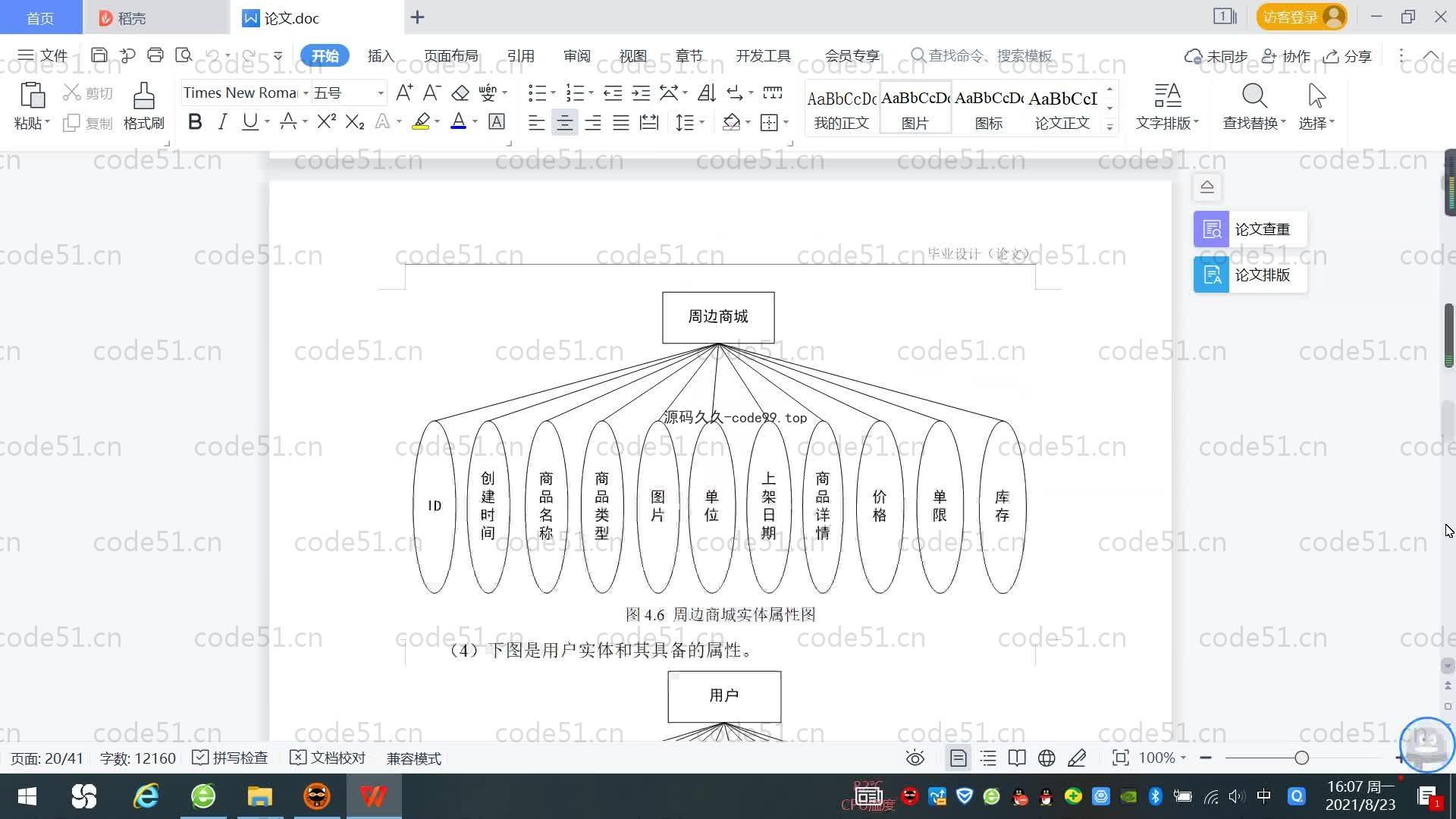Increase paragraph indent
This screenshot has width=1456, height=819.
coord(642,93)
